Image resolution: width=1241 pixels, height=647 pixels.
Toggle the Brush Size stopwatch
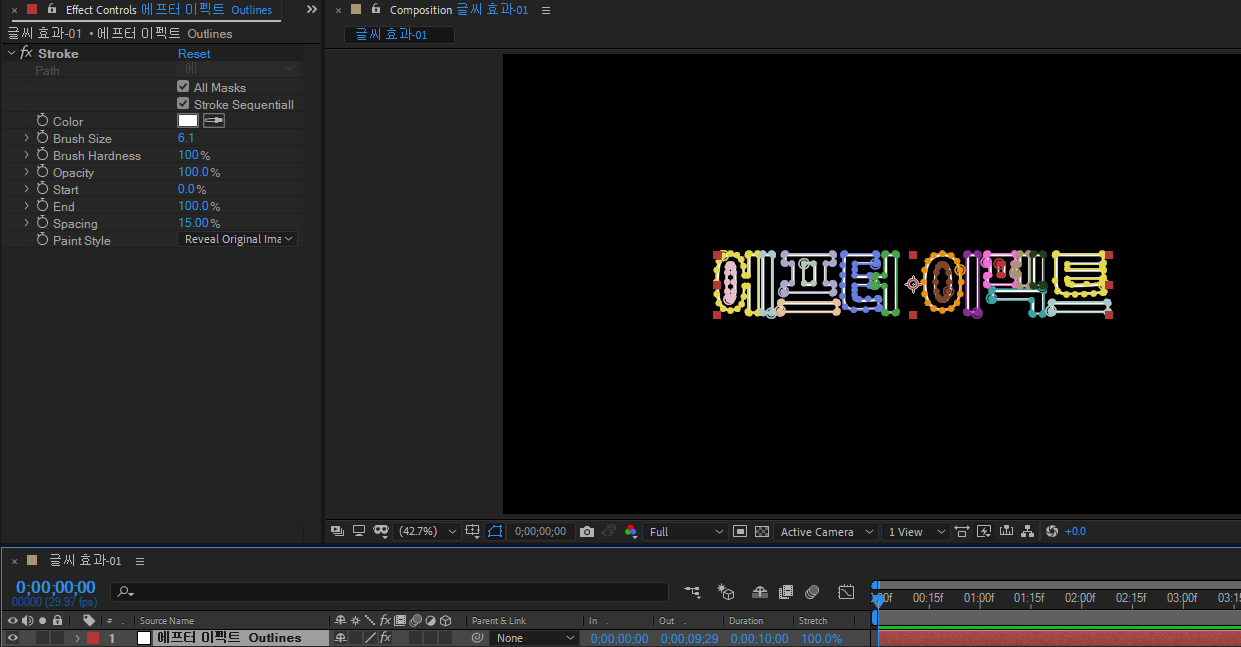point(42,138)
